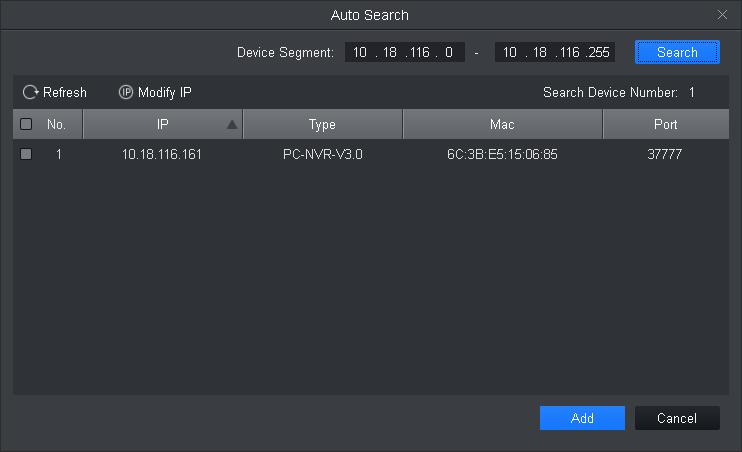The image size is (742, 452).
Task: Click the start segment first octet 10
Action: coord(360,52)
